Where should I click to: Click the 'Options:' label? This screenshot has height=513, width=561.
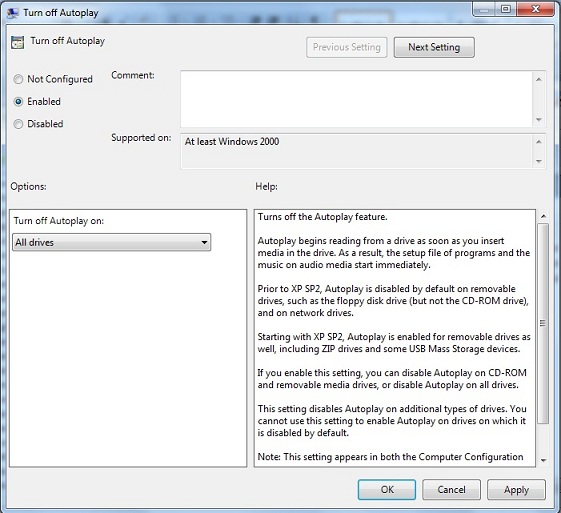(x=28, y=186)
